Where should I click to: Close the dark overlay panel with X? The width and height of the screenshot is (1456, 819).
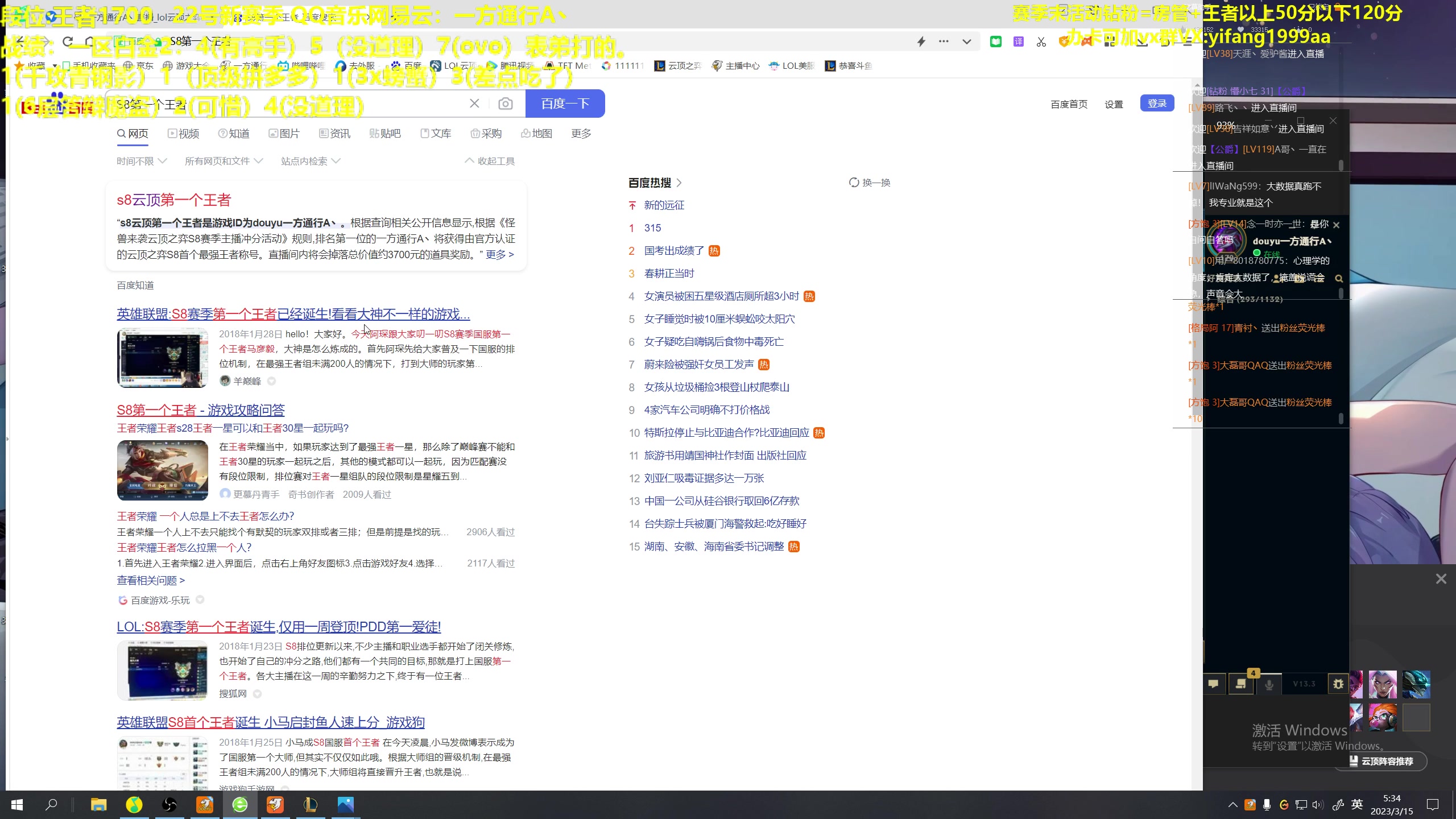(1441, 579)
